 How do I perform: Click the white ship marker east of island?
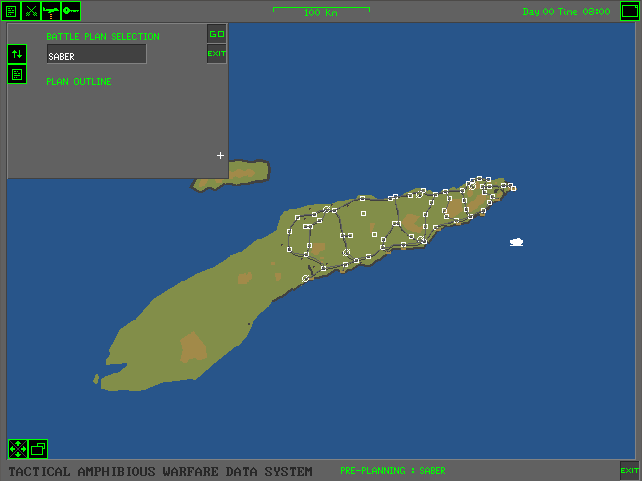pyautogui.click(x=516, y=242)
